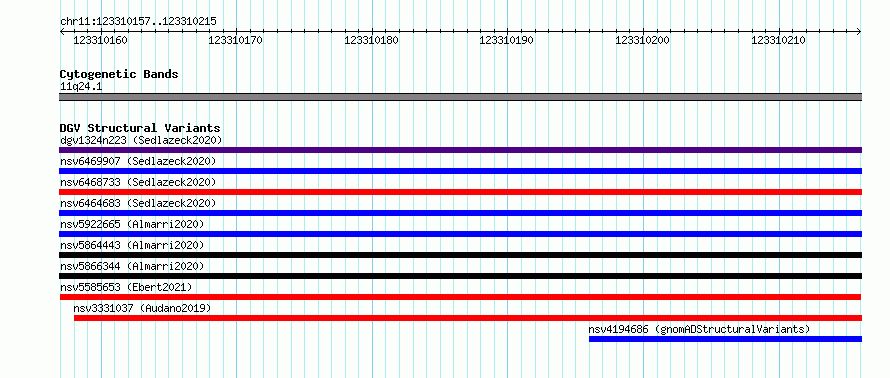The image size is (890, 378).
Task: Select the nsv3331037 (Audano2019) label
Action: coord(142,308)
